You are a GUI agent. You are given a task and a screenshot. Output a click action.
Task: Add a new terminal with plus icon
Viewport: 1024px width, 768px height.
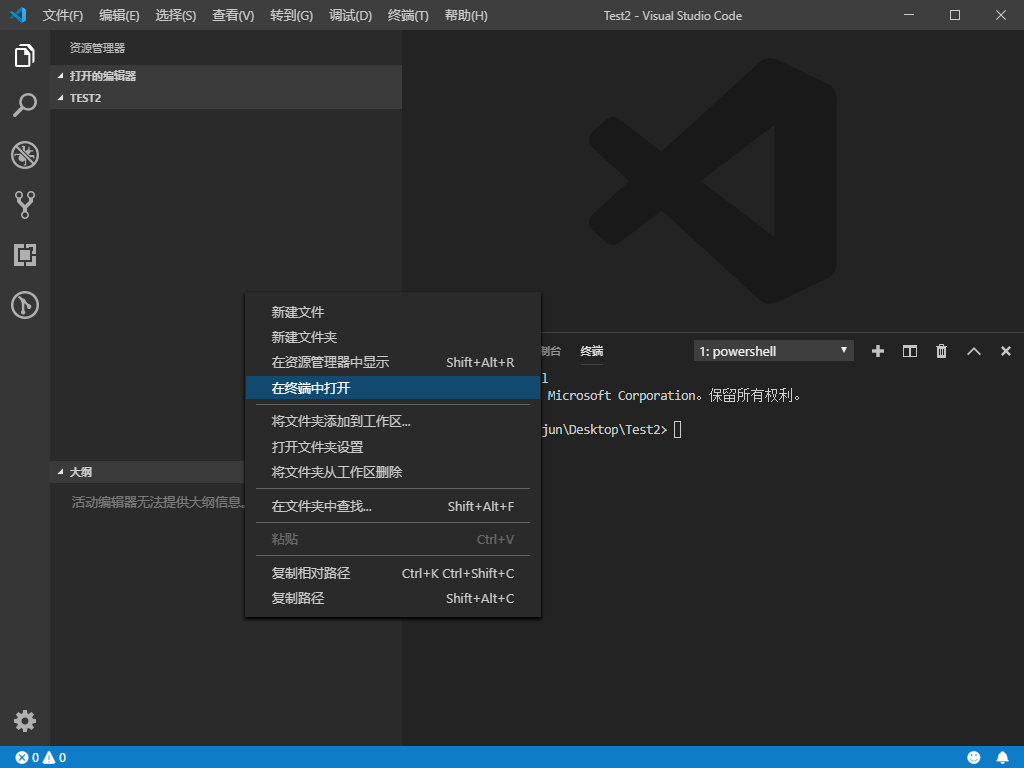[878, 351]
